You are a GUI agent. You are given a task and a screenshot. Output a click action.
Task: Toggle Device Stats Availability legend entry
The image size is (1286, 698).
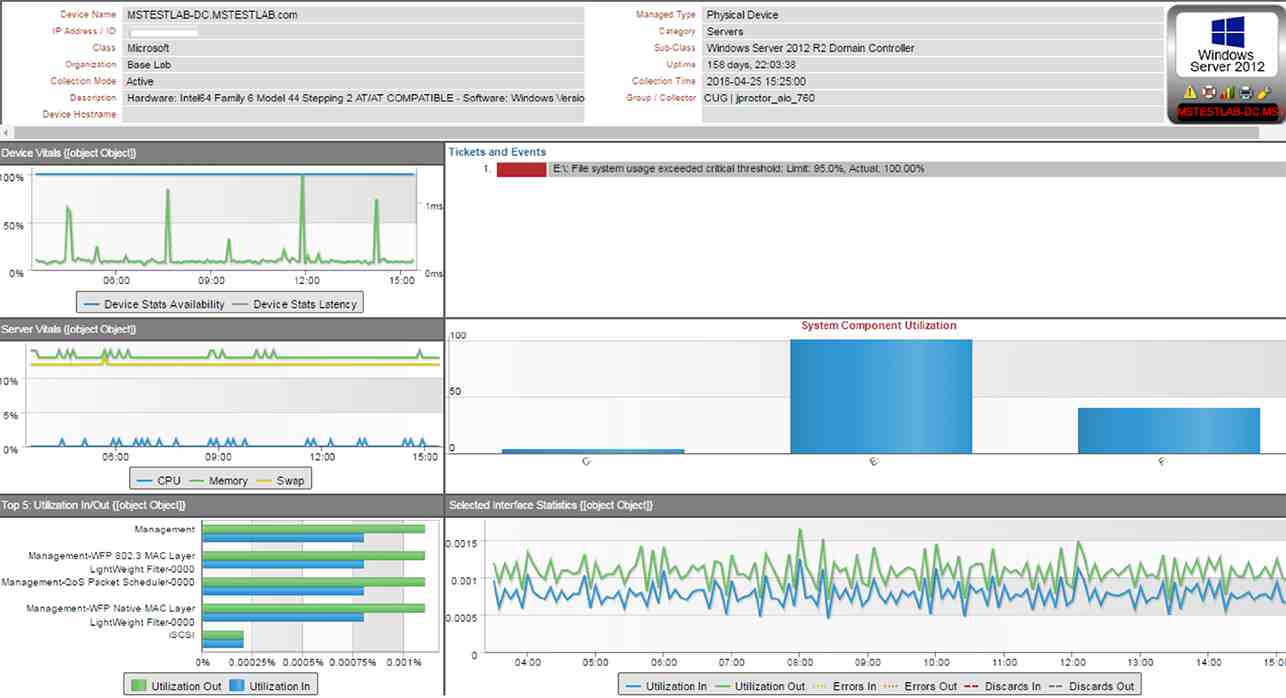(x=153, y=304)
